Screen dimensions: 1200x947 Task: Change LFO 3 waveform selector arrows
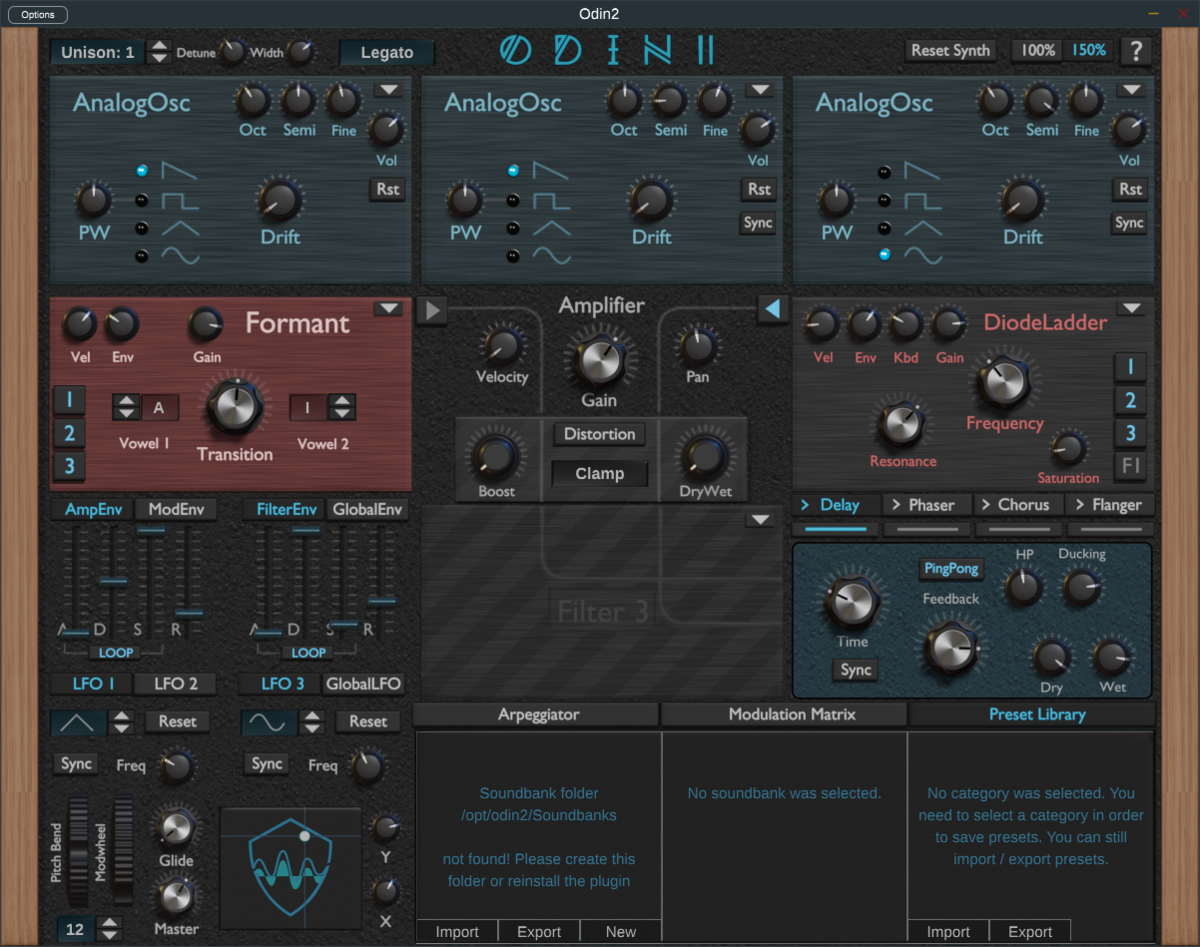[x=312, y=722]
